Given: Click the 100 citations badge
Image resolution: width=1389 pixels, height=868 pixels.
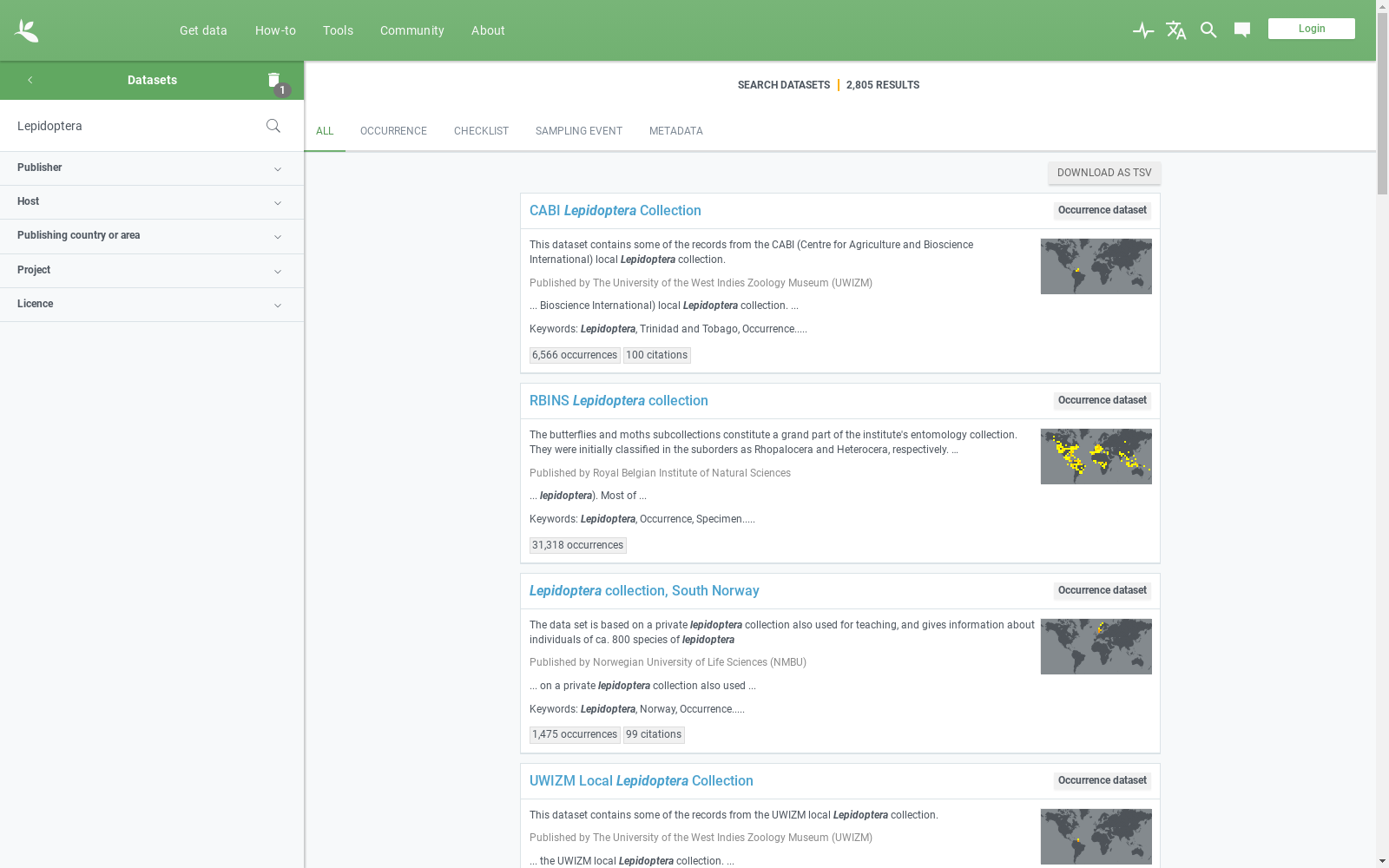Looking at the screenshot, I should tap(657, 355).
